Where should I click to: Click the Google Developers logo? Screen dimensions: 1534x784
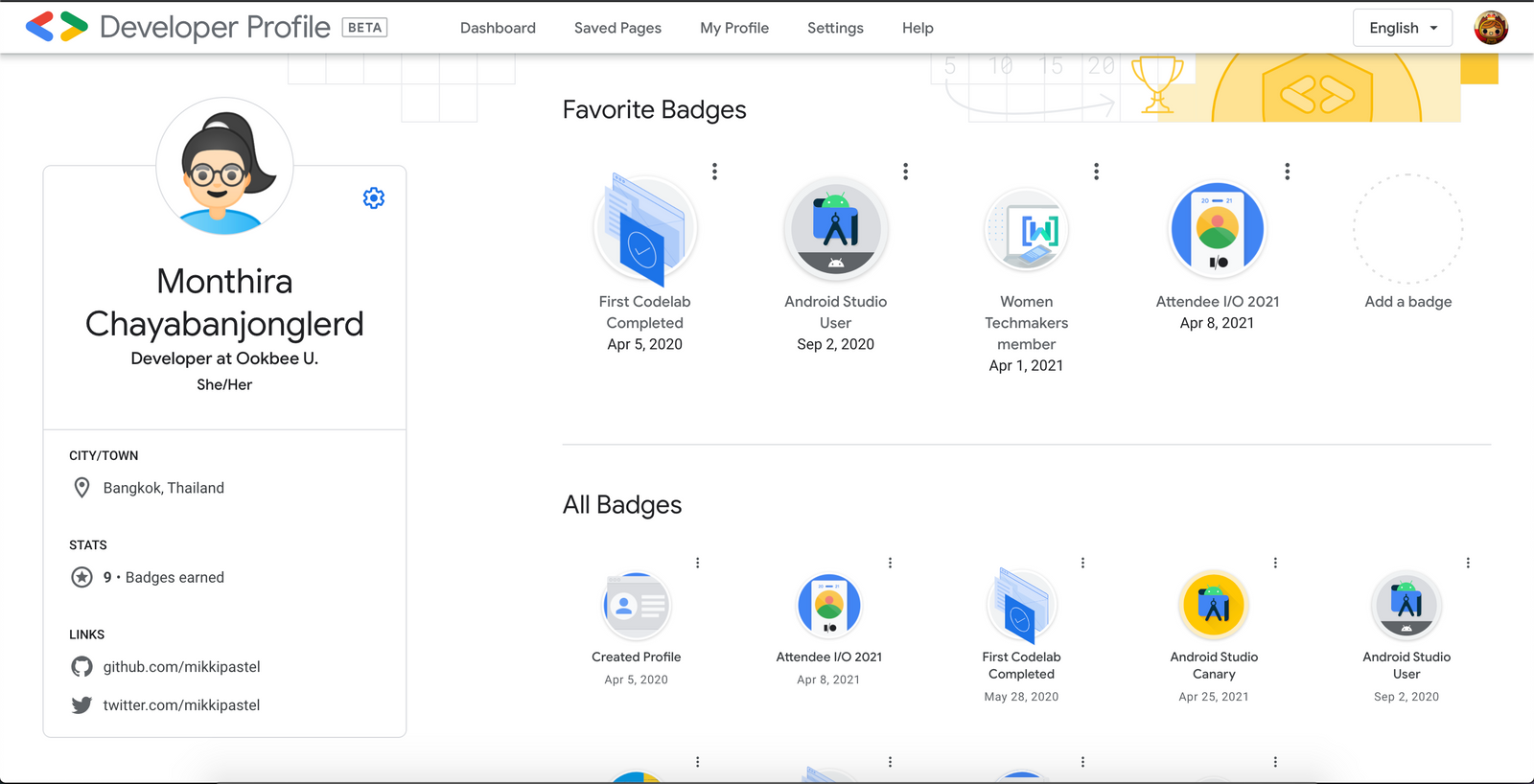click(x=56, y=27)
